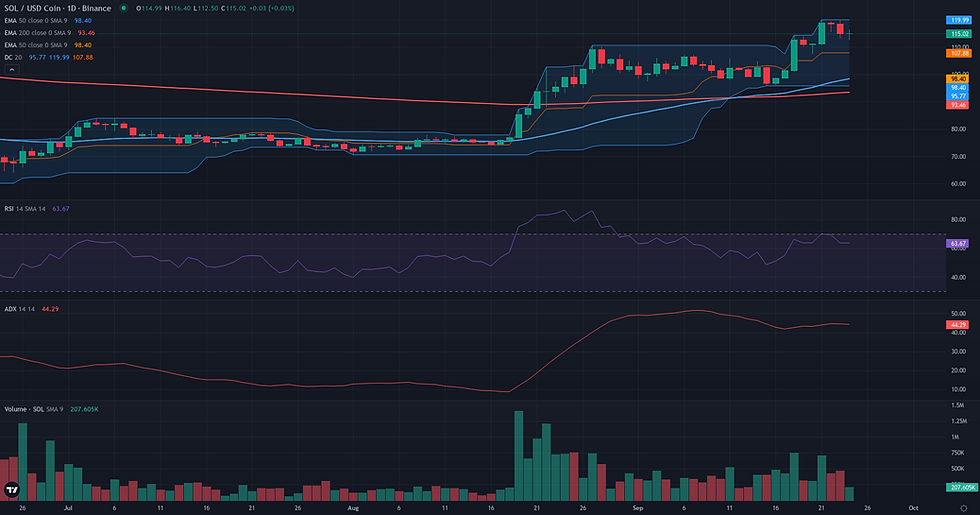Select the SOL / USD Coin symbol title

(x=58, y=8)
